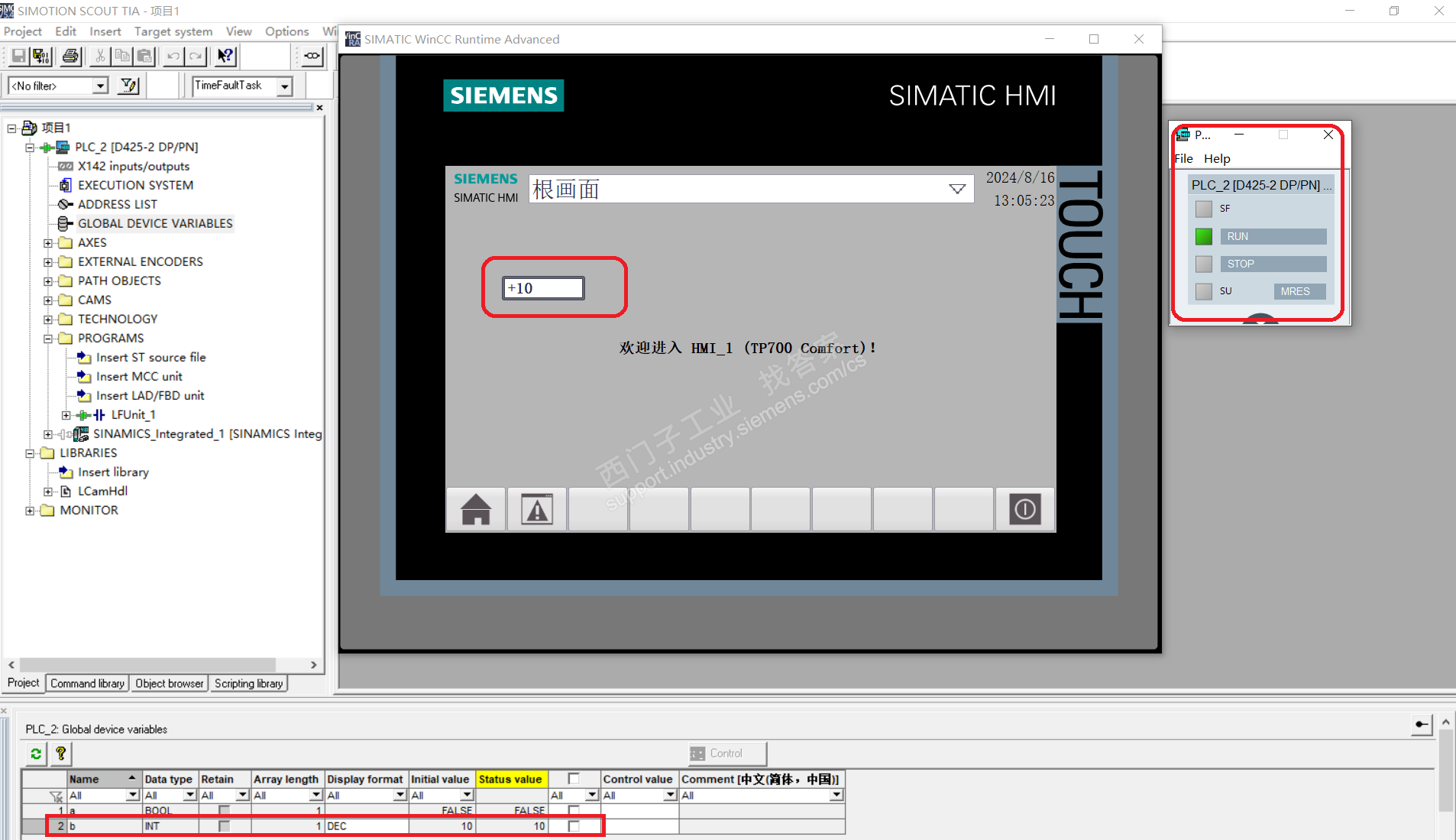Activate the context help pointer icon
Screen dimensions: 1456x840
tap(225, 56)
